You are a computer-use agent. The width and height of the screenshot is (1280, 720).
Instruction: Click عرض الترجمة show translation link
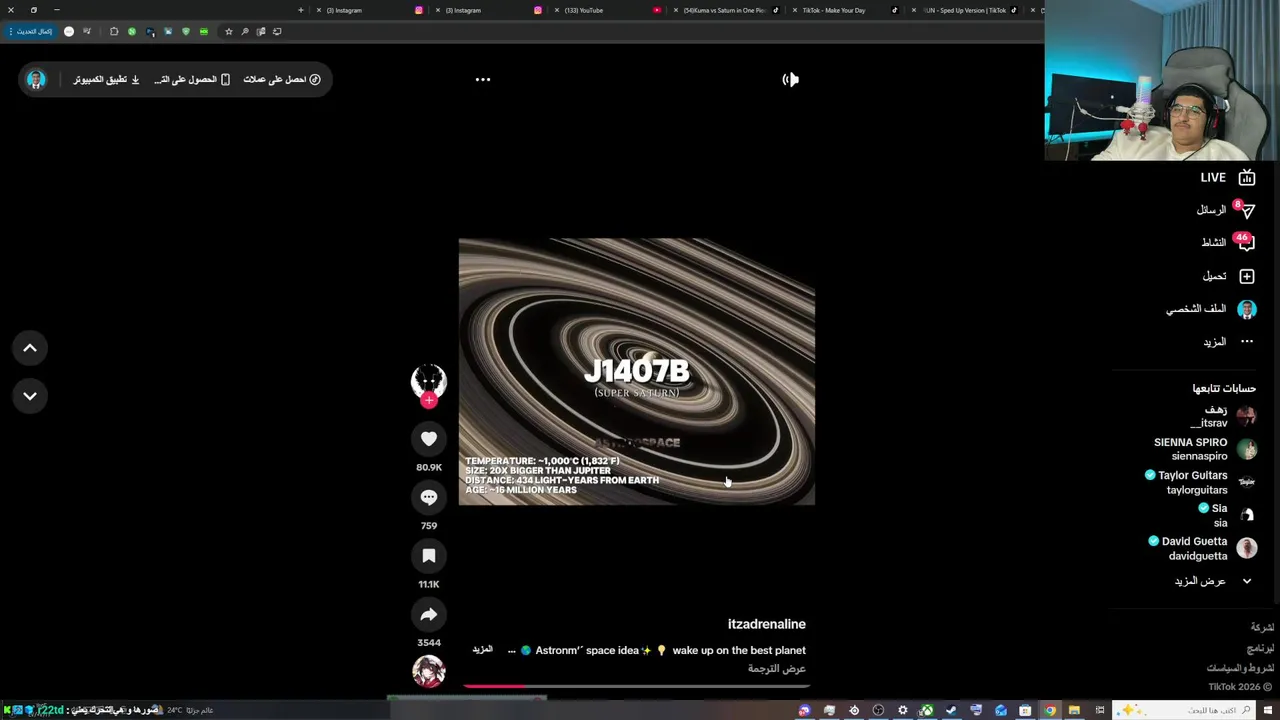[x=777, y=668]
